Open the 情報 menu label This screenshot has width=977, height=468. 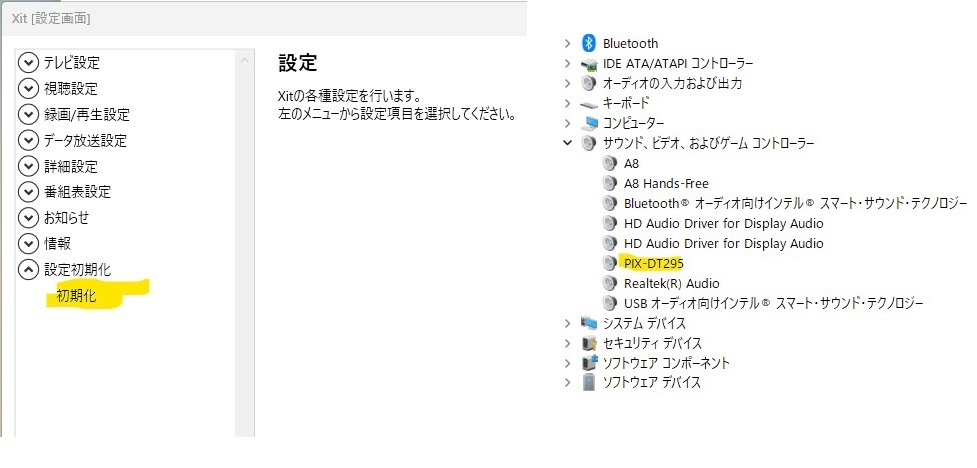click(x=57, y=244)
